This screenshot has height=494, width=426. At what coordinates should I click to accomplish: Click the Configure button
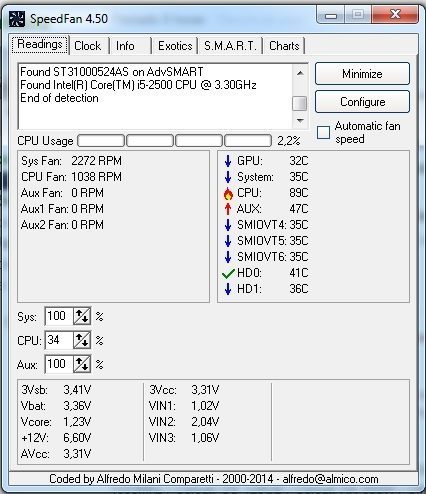[362, 102]
